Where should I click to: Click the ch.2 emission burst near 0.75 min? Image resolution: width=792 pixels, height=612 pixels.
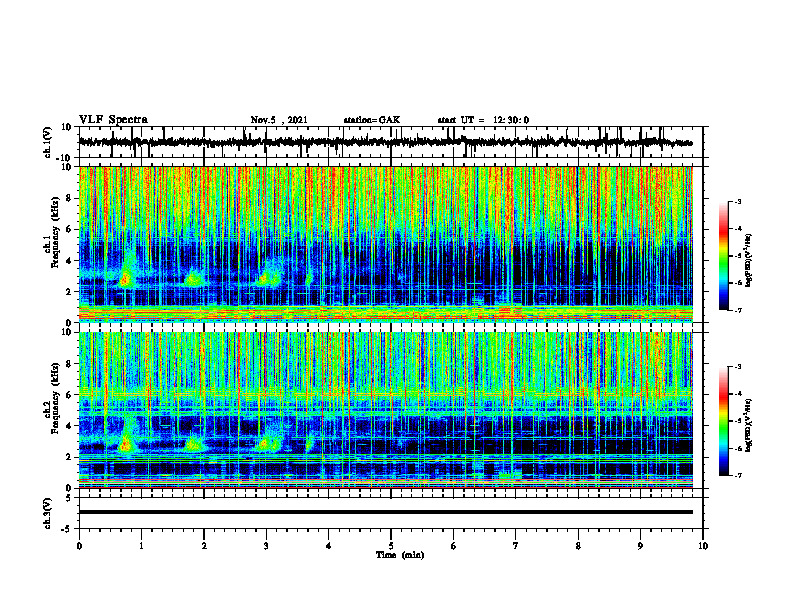pyautogui.click(x=125, y=444)
